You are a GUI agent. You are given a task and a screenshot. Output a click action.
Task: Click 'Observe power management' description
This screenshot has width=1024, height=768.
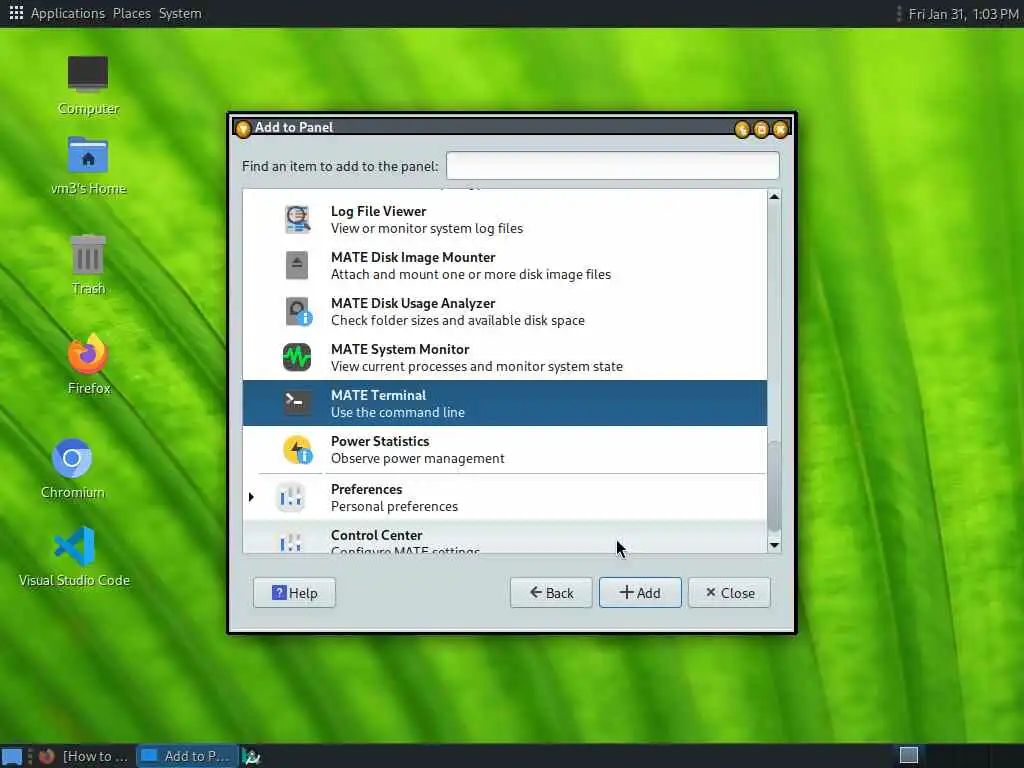click(417, 458)
